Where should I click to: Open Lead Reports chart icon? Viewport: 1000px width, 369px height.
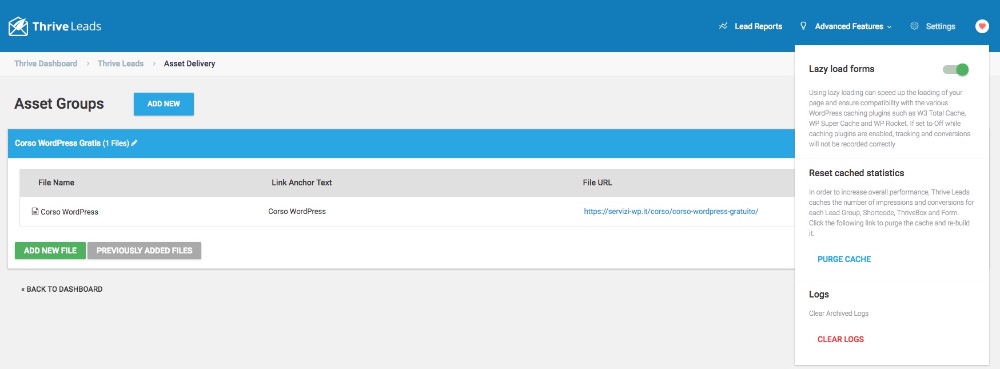[723, 26]
